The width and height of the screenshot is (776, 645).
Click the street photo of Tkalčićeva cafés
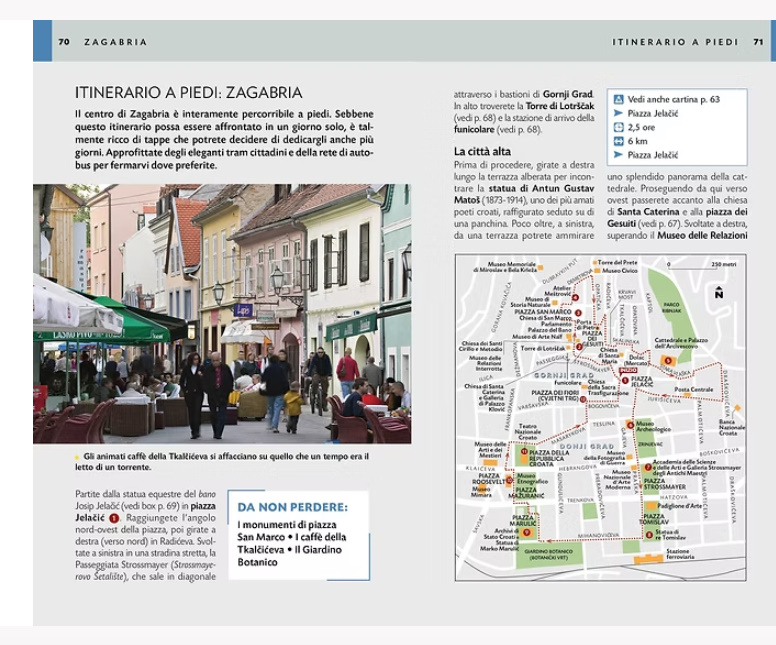point(222,314)
